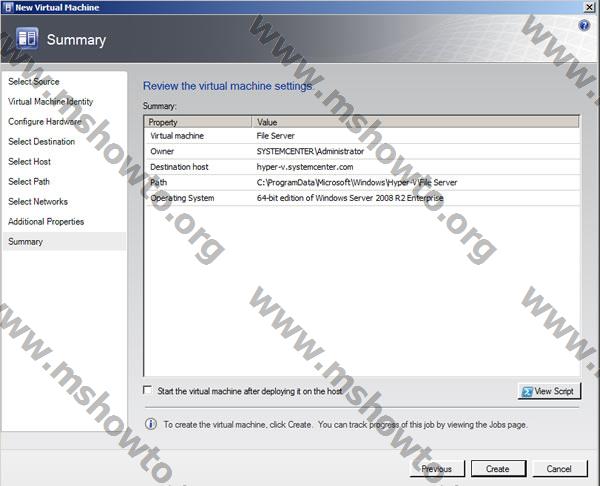
Task: Open the Select Host step
Action: coord(29,161)
